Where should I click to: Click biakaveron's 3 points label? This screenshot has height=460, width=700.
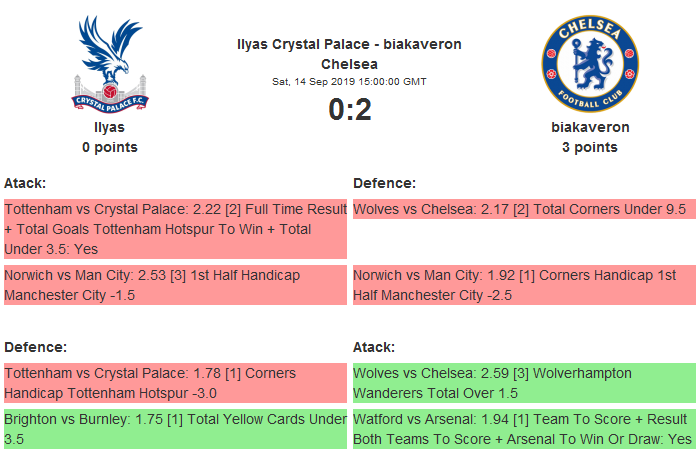pyautogui.click(x=590, y=147)
